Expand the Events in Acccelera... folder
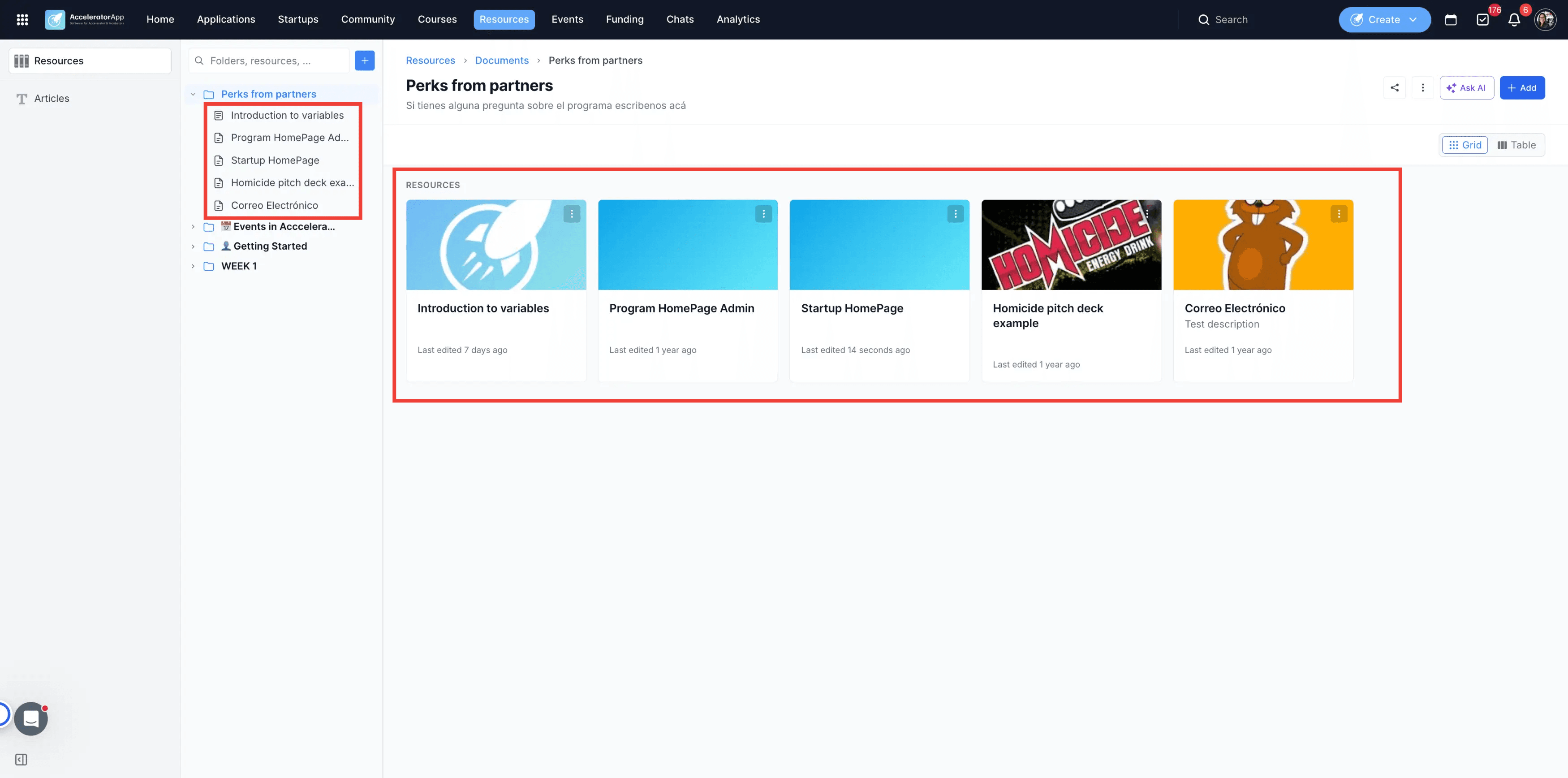This screenshot has height=778, width=1568. pyautogui.click(x=193, y=226)
